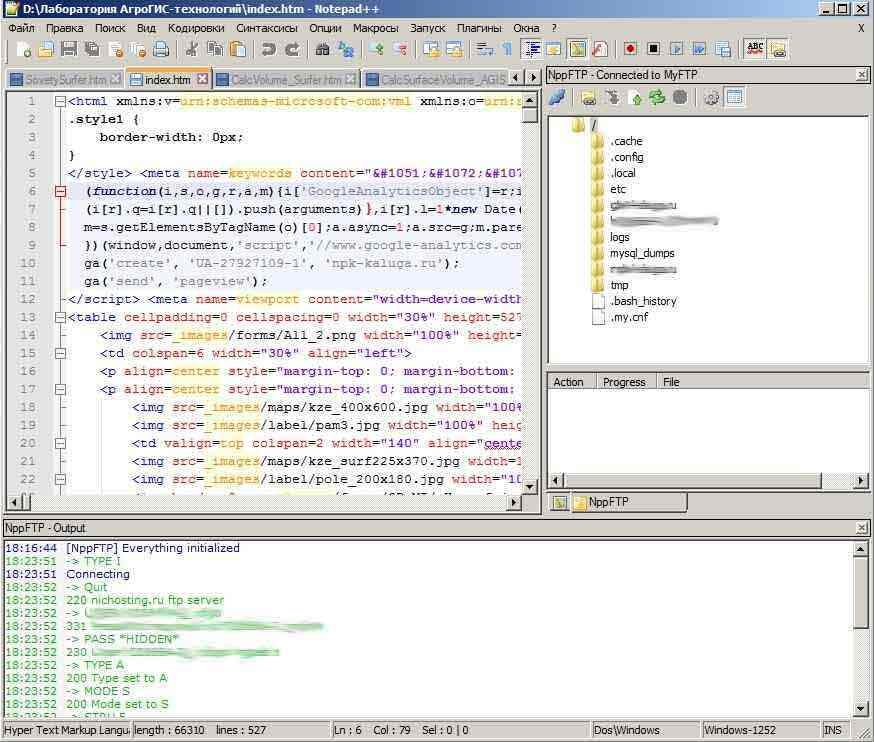The height and width of the screenshot is (742, 874).
Task: Click the Open file toolbar icon
Action: pos(46,50)
